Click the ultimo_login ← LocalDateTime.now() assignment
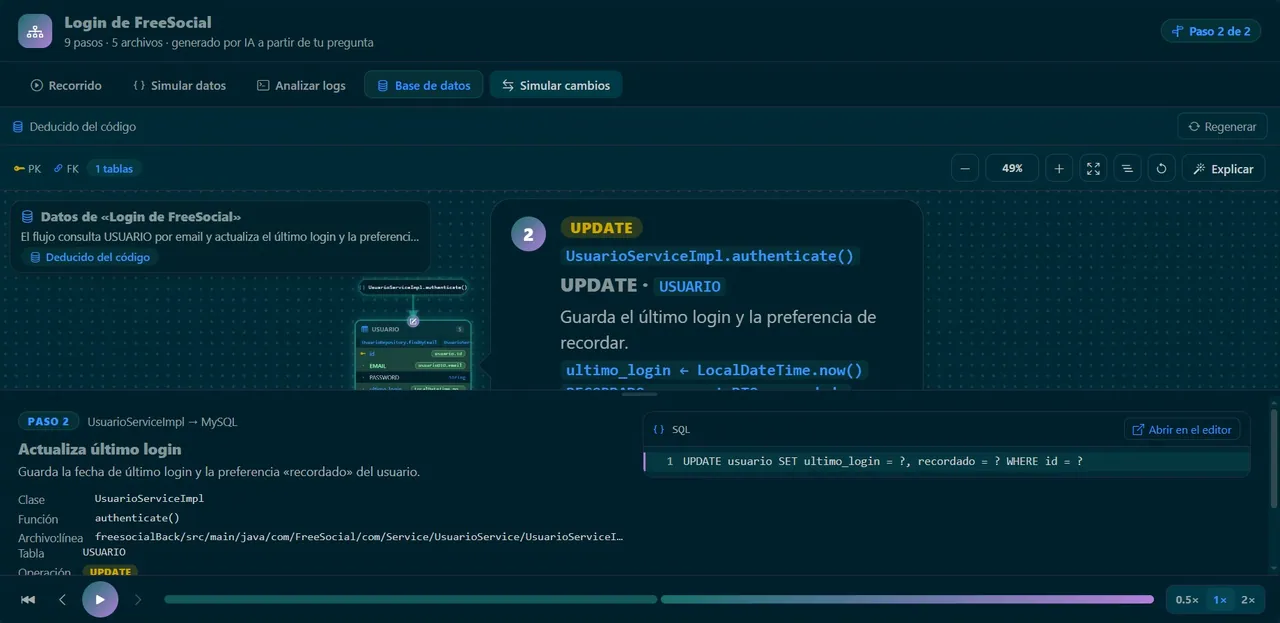 pyautogui.click(x=714, y=370)
